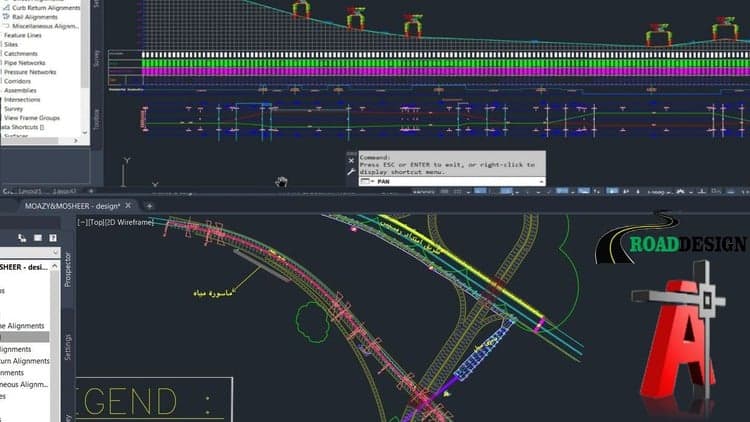Image resolution: width=750 pixels, height=422 pixels.
Task: Toggle the status bar MODEL button
Action: tap(424, 192)
